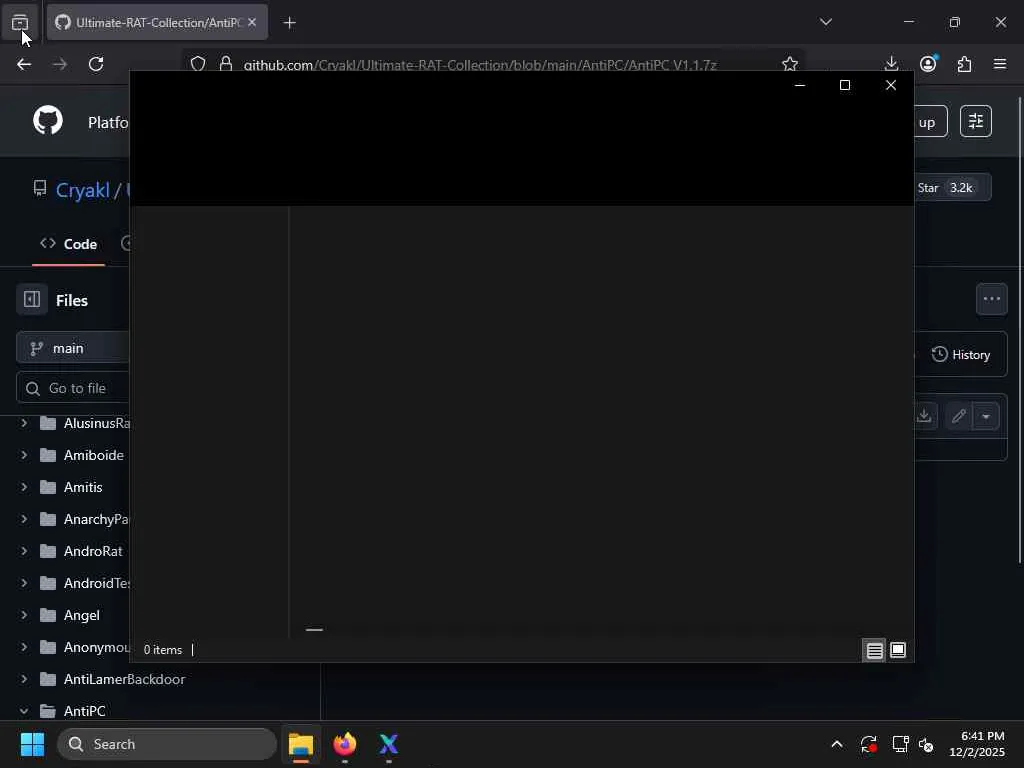Collapse the AntiPC folder
The width and height of the screenshot is (1024, 768).
pyautogui.click(x=24, y=711)
